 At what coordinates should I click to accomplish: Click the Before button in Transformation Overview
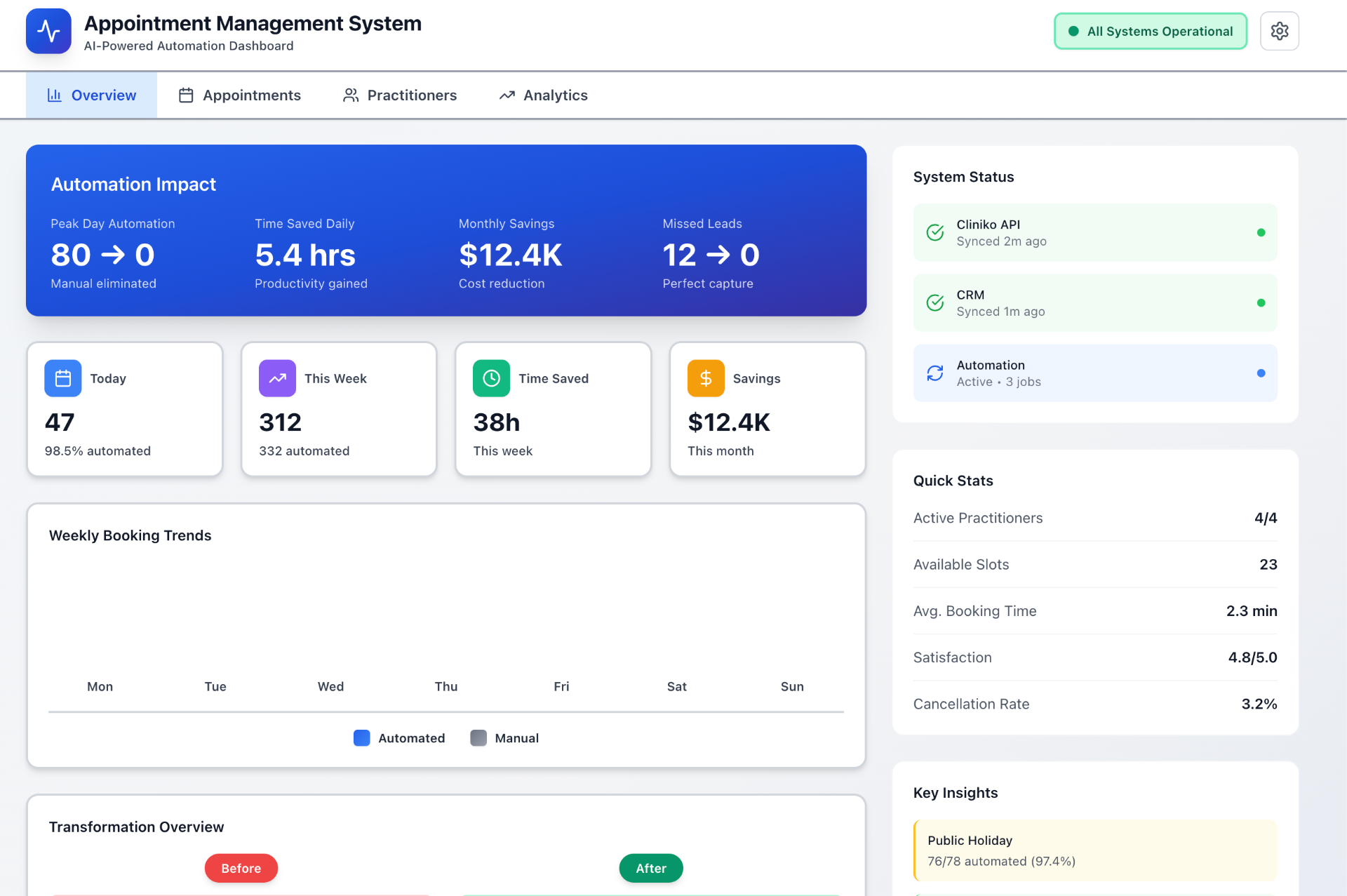241,867
